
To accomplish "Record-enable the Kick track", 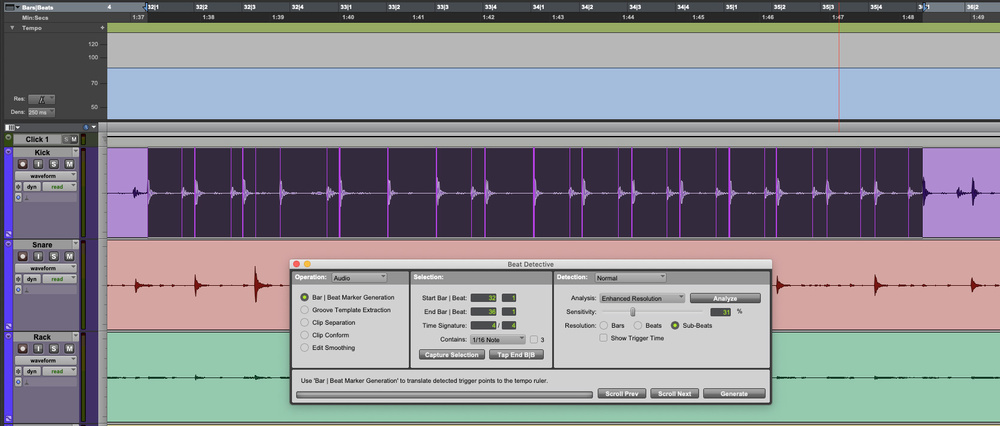I will (23, 163).
